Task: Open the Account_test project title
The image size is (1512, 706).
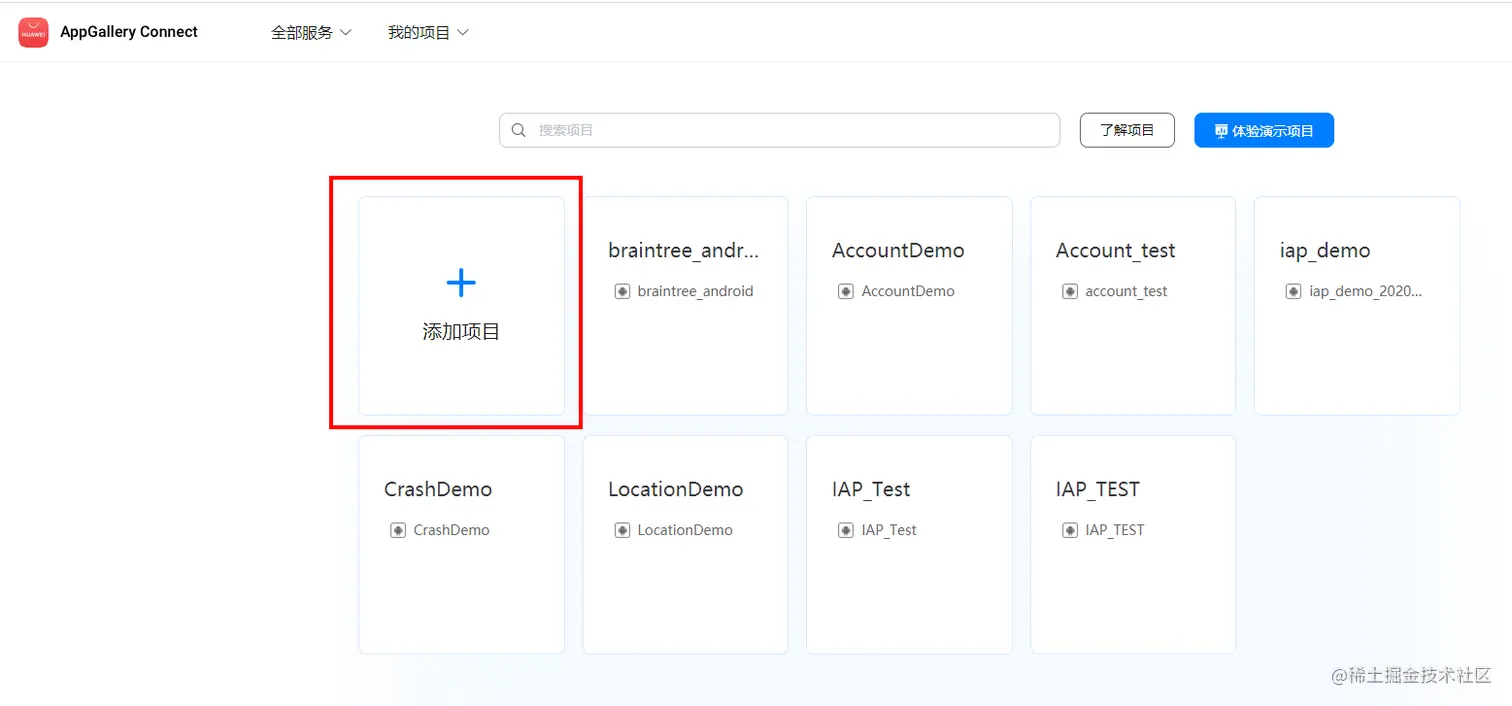Action: (x=1116, y=250)
